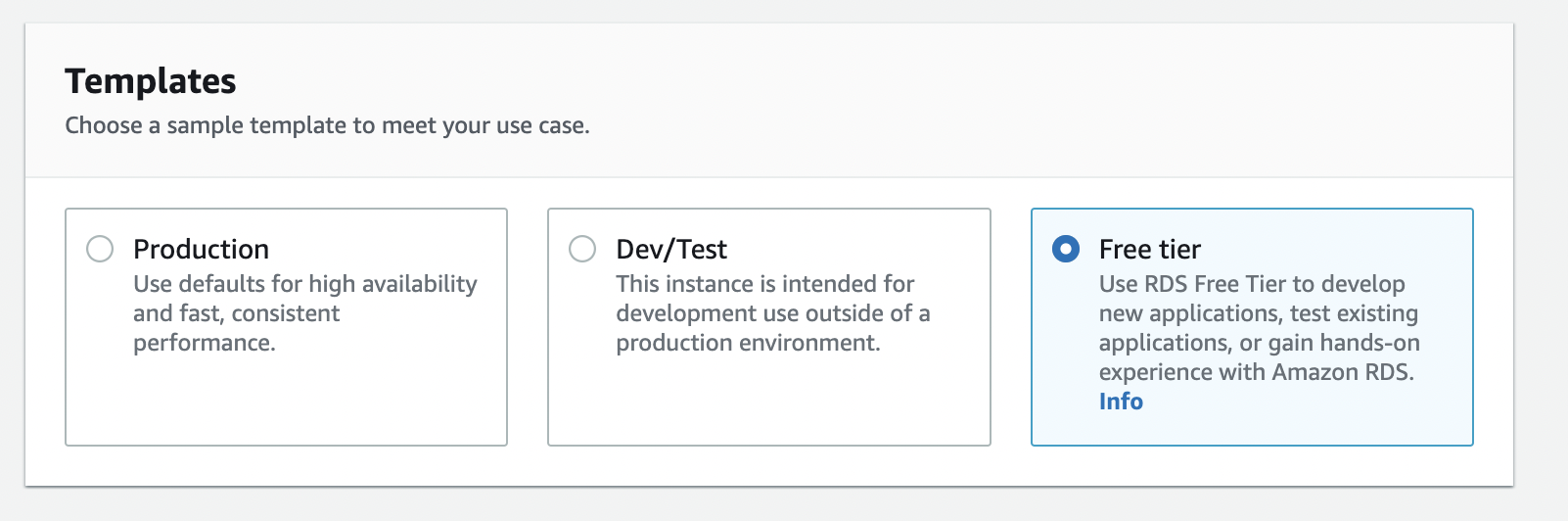The height and width of the screenshot is (521, 1568).
Task: Click the "experience with Amazon RDS" text line
Action: click(x=1256, y=372)
